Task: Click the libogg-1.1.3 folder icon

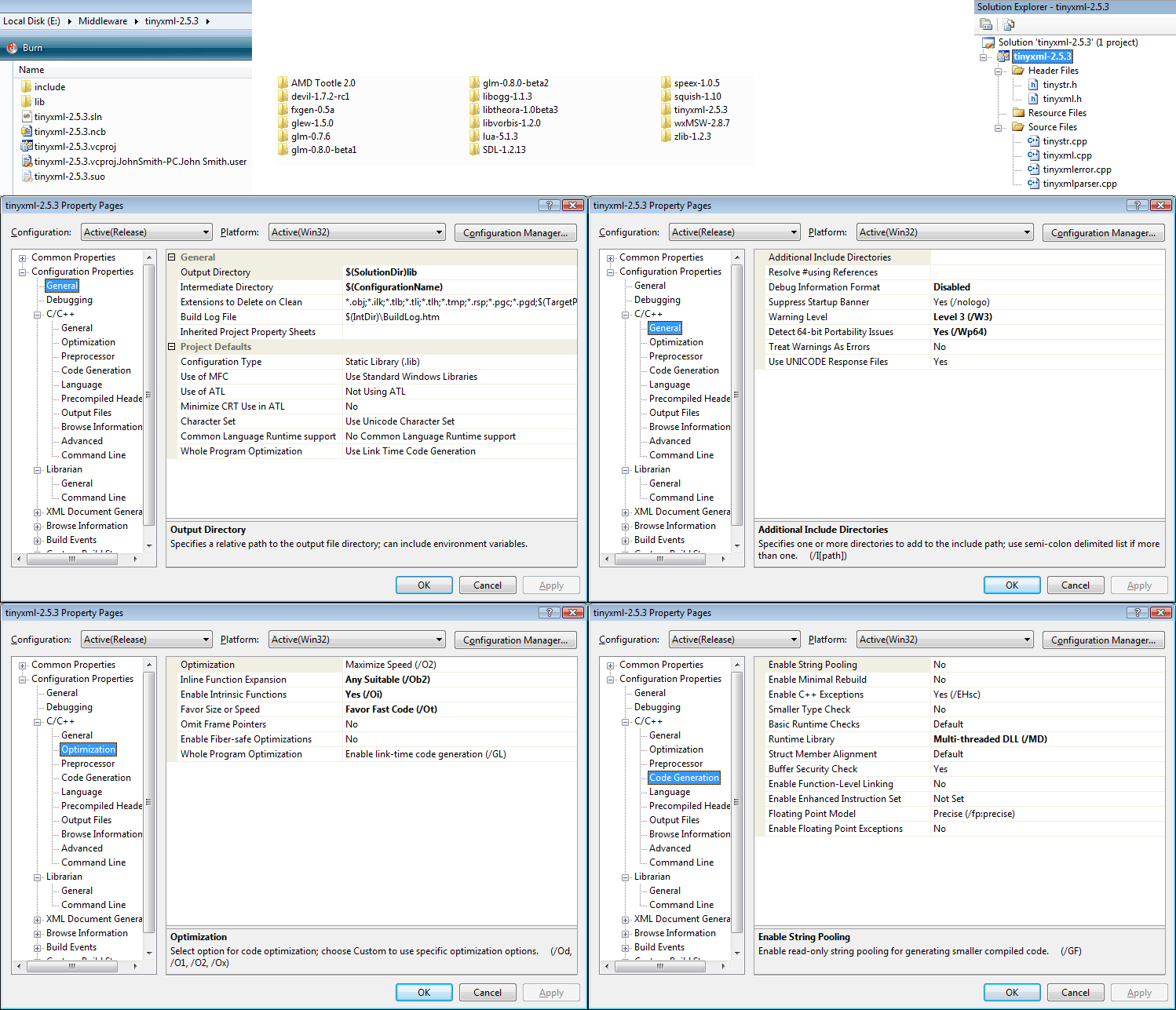Action: 474,97
